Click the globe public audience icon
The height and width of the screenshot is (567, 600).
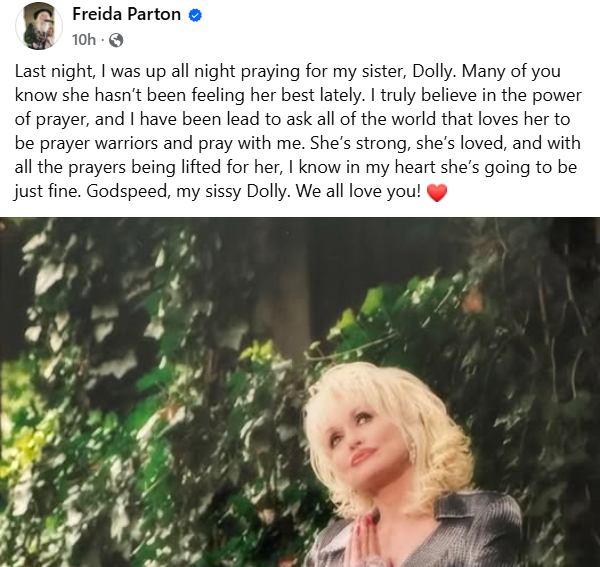[116, 40]
